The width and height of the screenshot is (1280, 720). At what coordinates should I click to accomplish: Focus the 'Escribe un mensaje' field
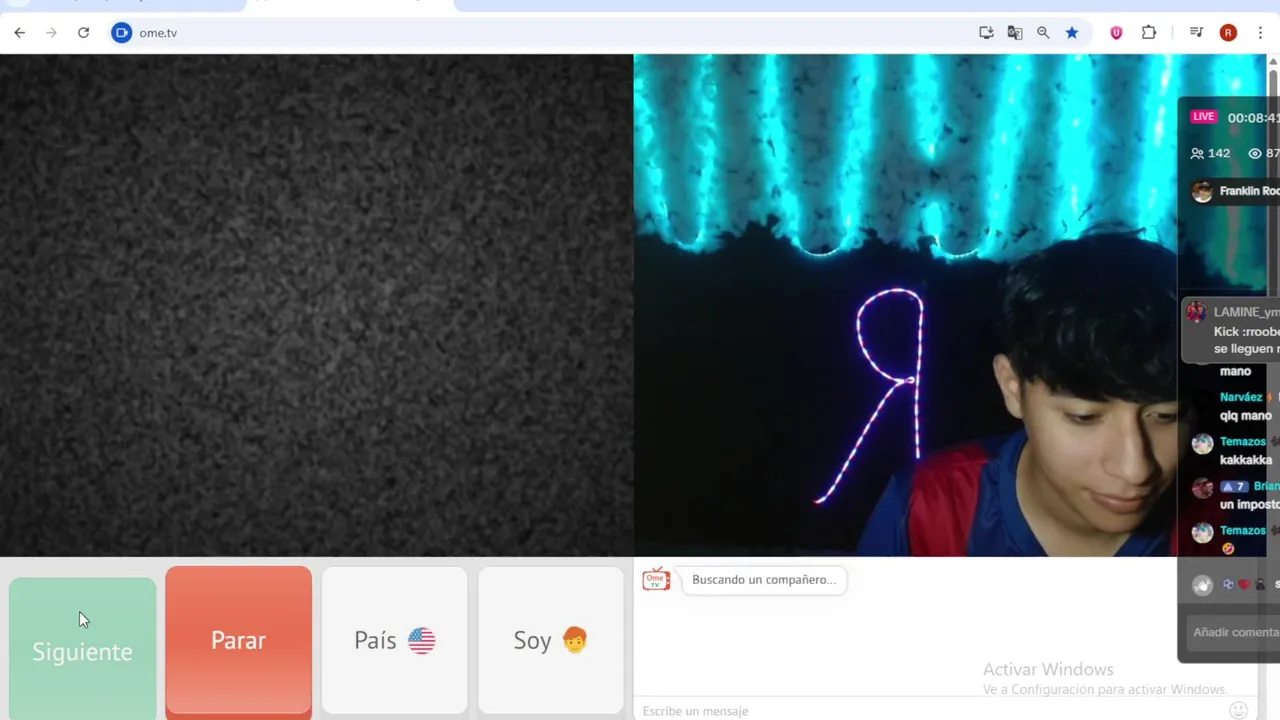[x=930, y=711]
